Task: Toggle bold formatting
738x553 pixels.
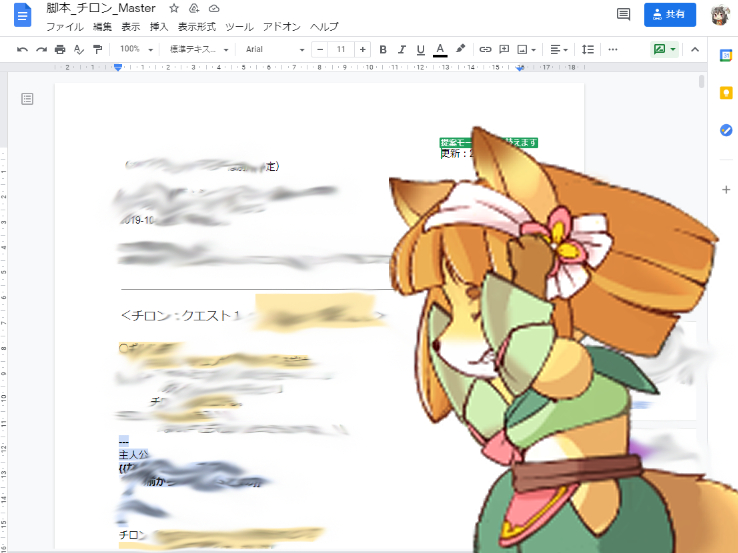Action: click(383, 49)
